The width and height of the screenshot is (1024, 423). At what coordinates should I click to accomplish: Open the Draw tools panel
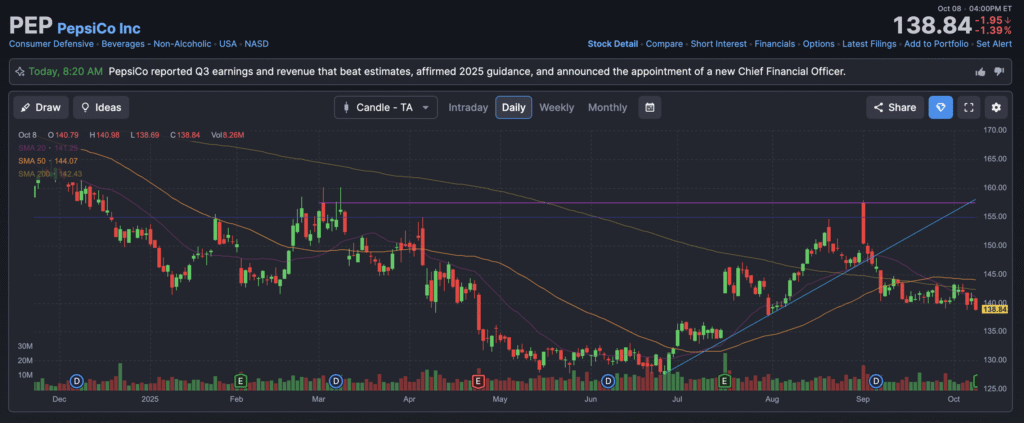click(x=39, y=107)
